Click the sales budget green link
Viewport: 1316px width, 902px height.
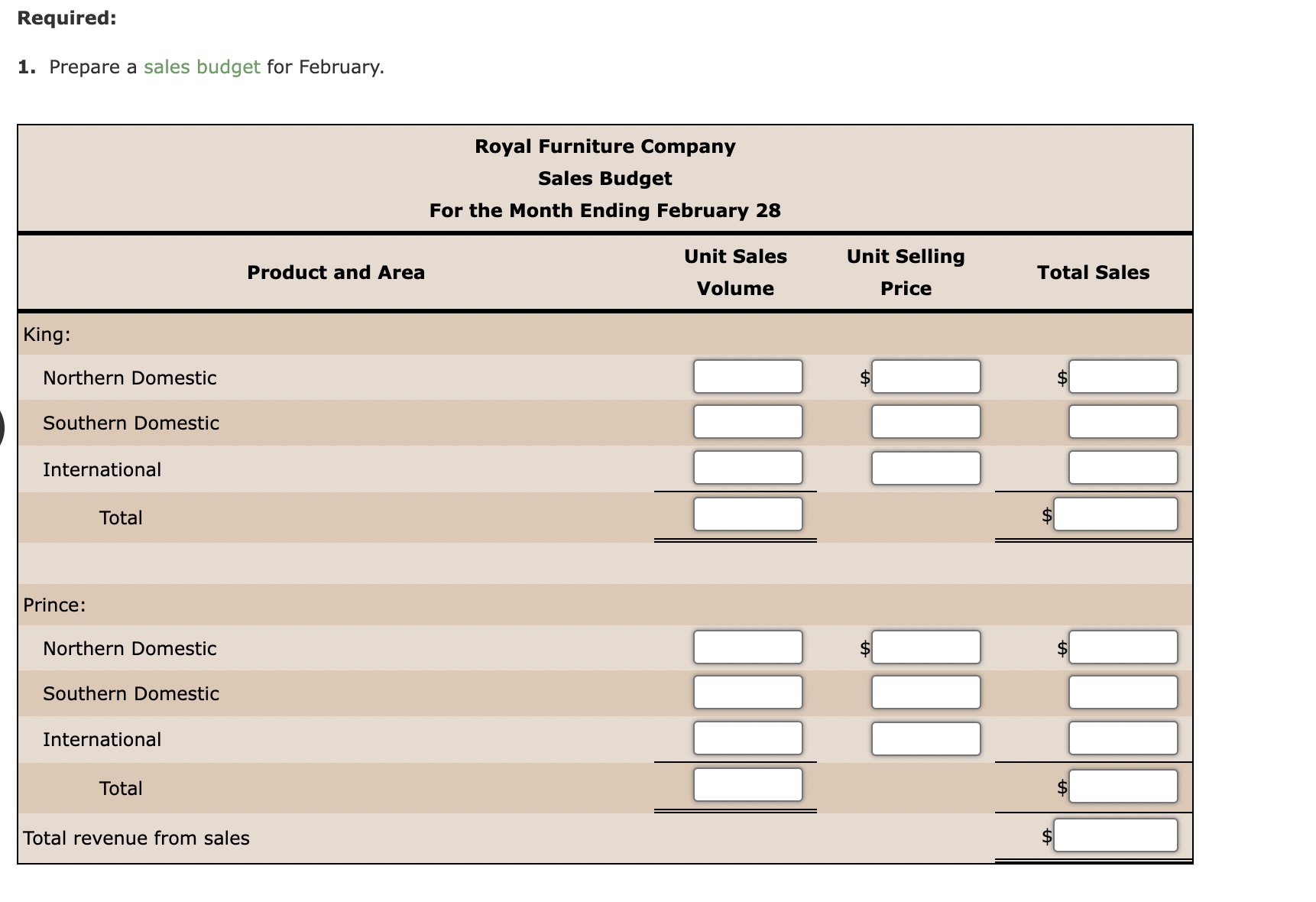(200, 67)
